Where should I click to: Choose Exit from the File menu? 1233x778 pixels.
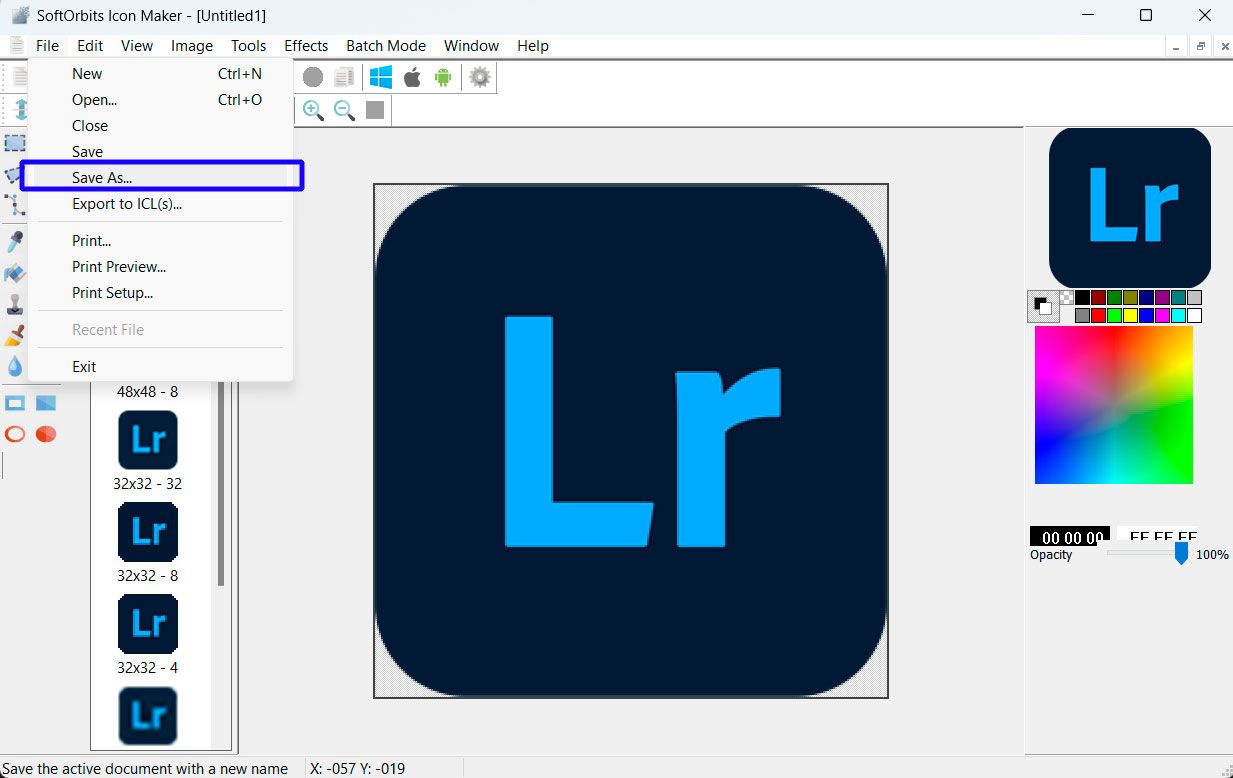click(160, 366)
